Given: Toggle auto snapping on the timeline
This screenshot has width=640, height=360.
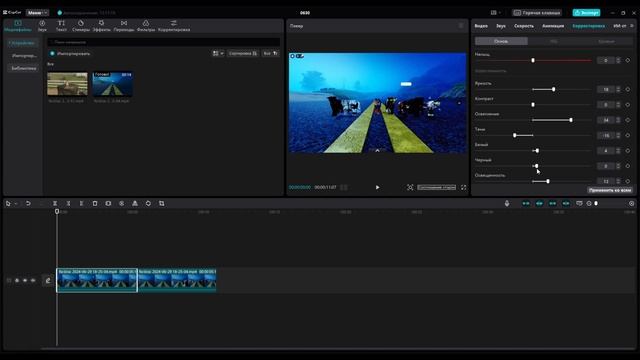Looking at the screenshot, I should tap(539, 203).
